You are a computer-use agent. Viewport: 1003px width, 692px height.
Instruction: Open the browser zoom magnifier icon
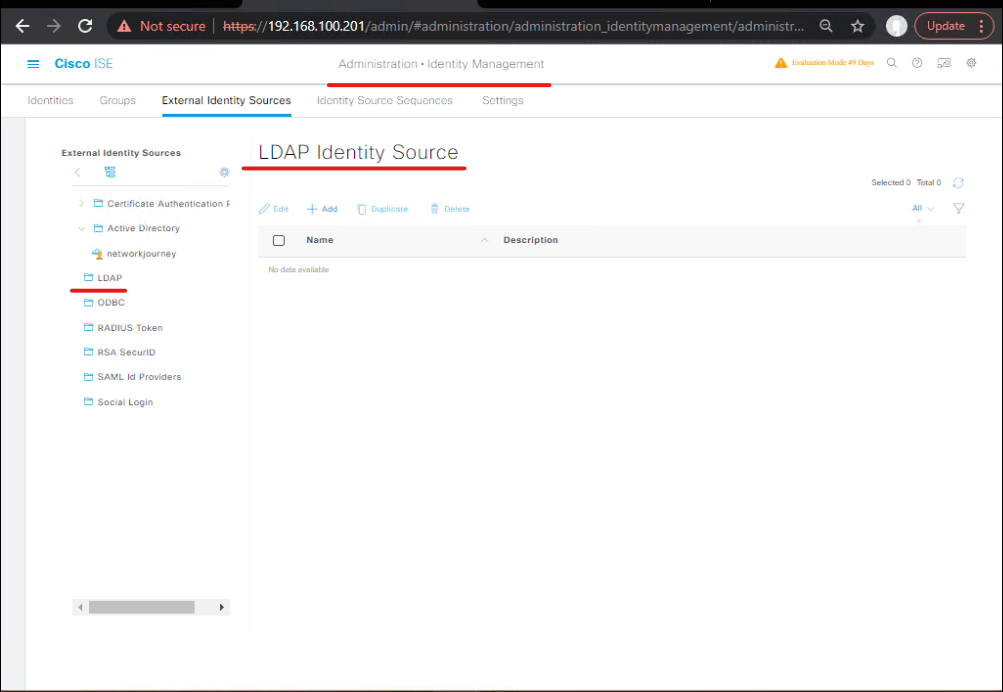click(x=826, y=26)
